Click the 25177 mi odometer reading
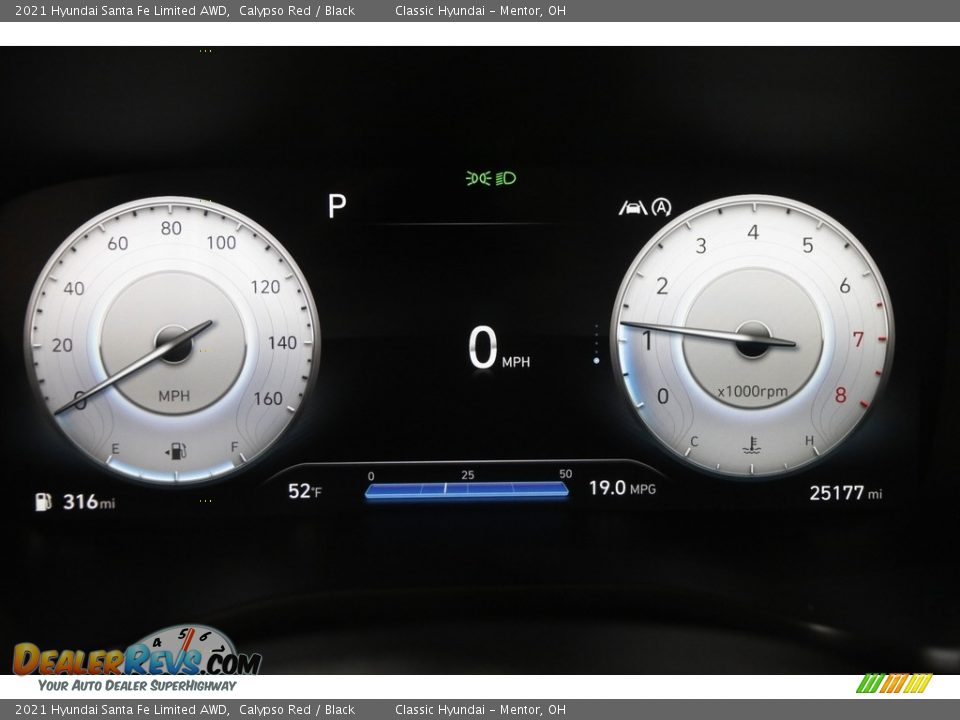The width and height of the screenshot is (960, 720). click(x=845, y=492)
